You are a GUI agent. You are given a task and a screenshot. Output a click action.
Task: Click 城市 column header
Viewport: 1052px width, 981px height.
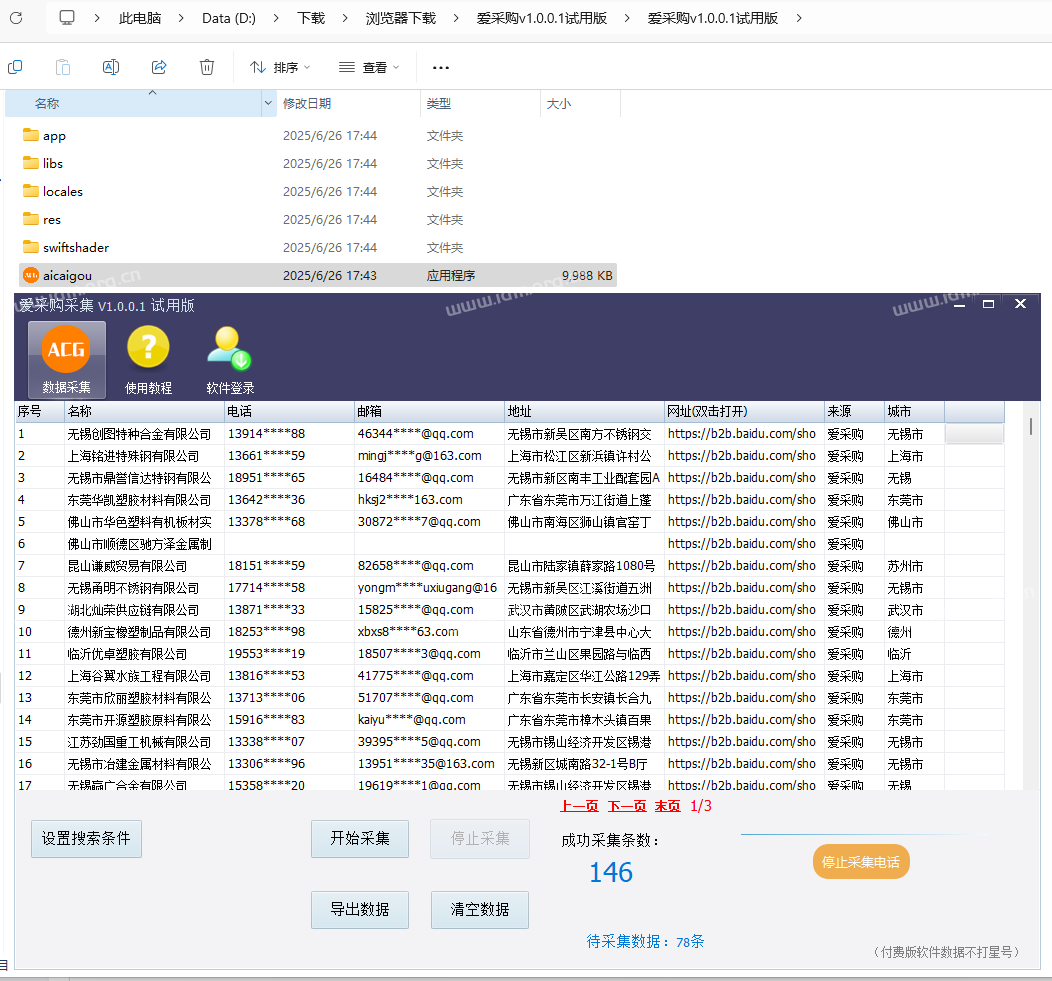914,411
